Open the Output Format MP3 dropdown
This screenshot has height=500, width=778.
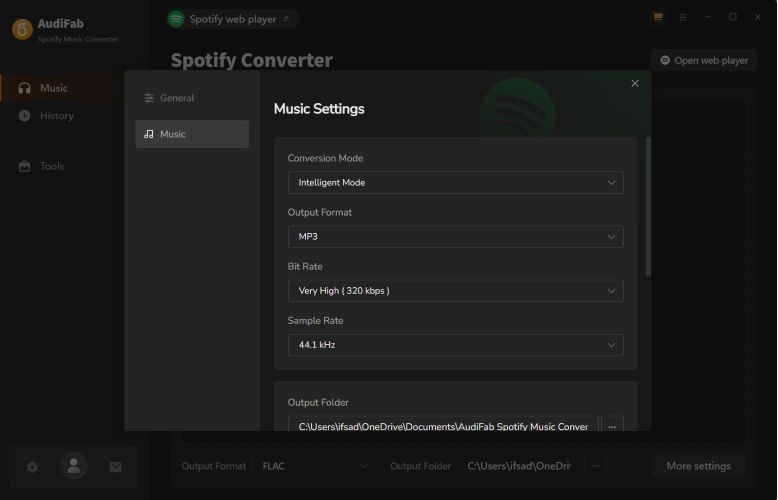tap(455, 237)
